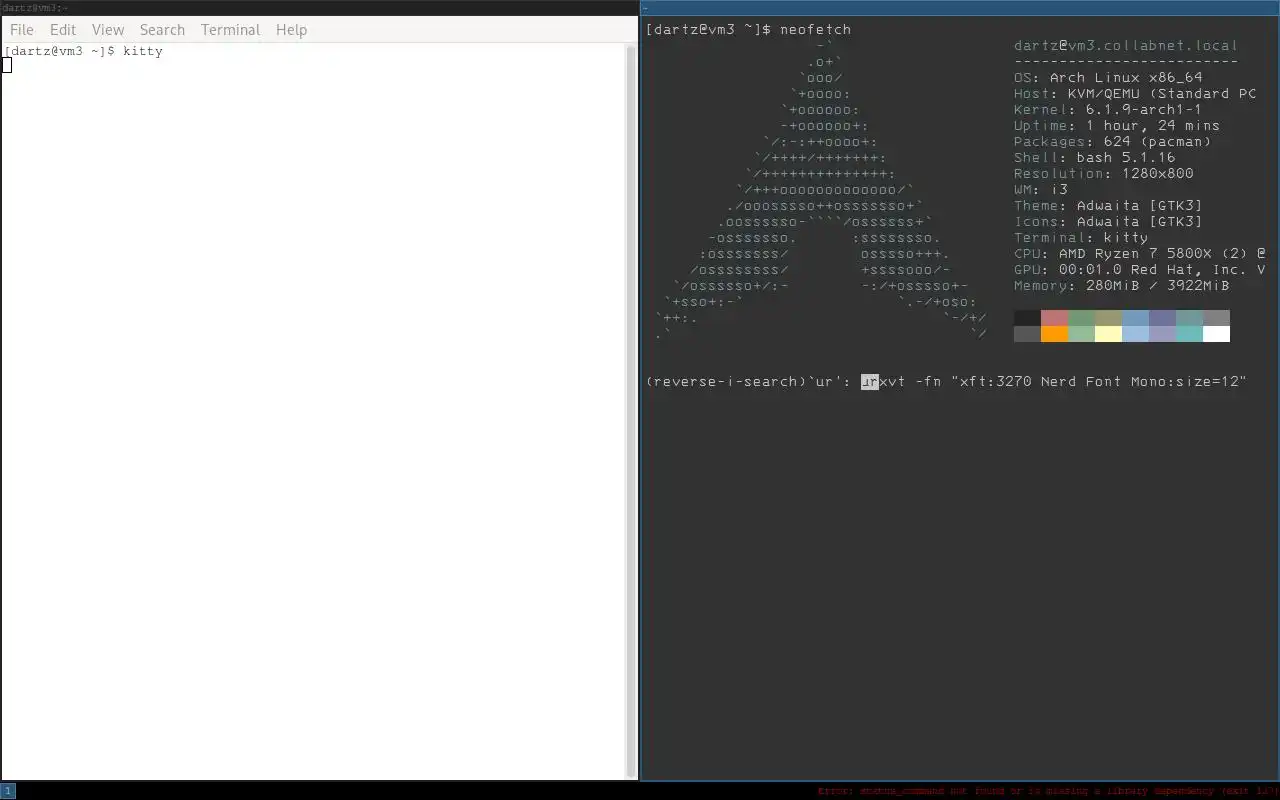Open the View menu

click(x=108, y=30)
